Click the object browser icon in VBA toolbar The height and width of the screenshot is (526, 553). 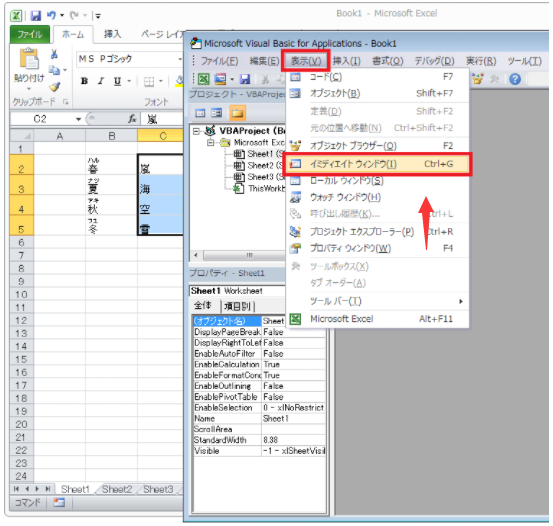[478, 79]
